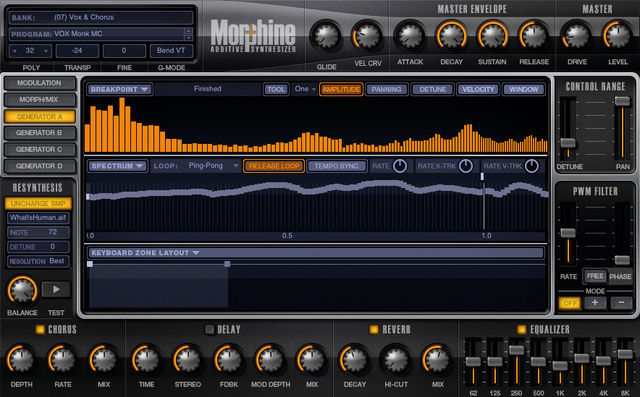Click the Vel Crv knob

click(367, 36)
